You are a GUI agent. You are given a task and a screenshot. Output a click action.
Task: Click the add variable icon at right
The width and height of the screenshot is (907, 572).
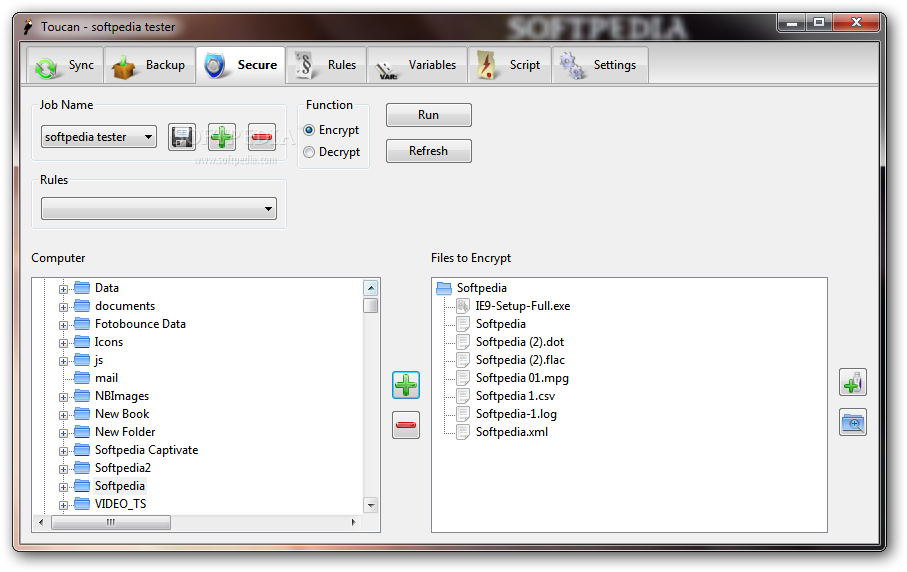click(x=853, y=382)
